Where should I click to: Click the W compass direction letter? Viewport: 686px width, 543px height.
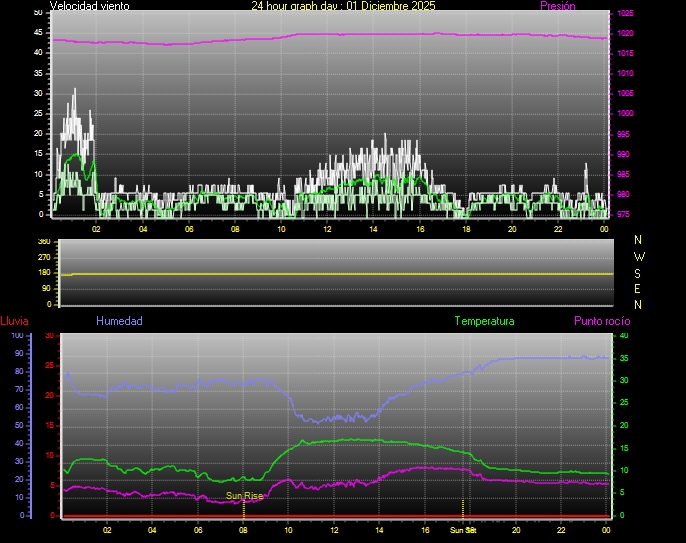(x=639, y=256)
